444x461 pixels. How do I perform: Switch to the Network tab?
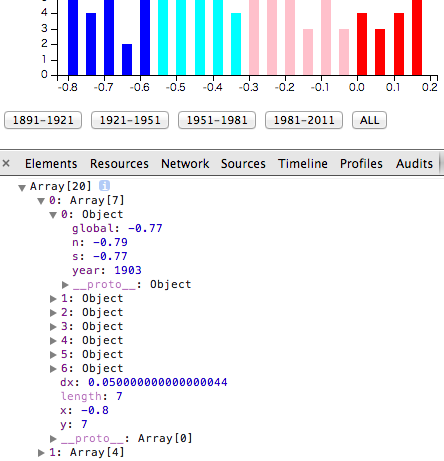click(x=185, y=164)
